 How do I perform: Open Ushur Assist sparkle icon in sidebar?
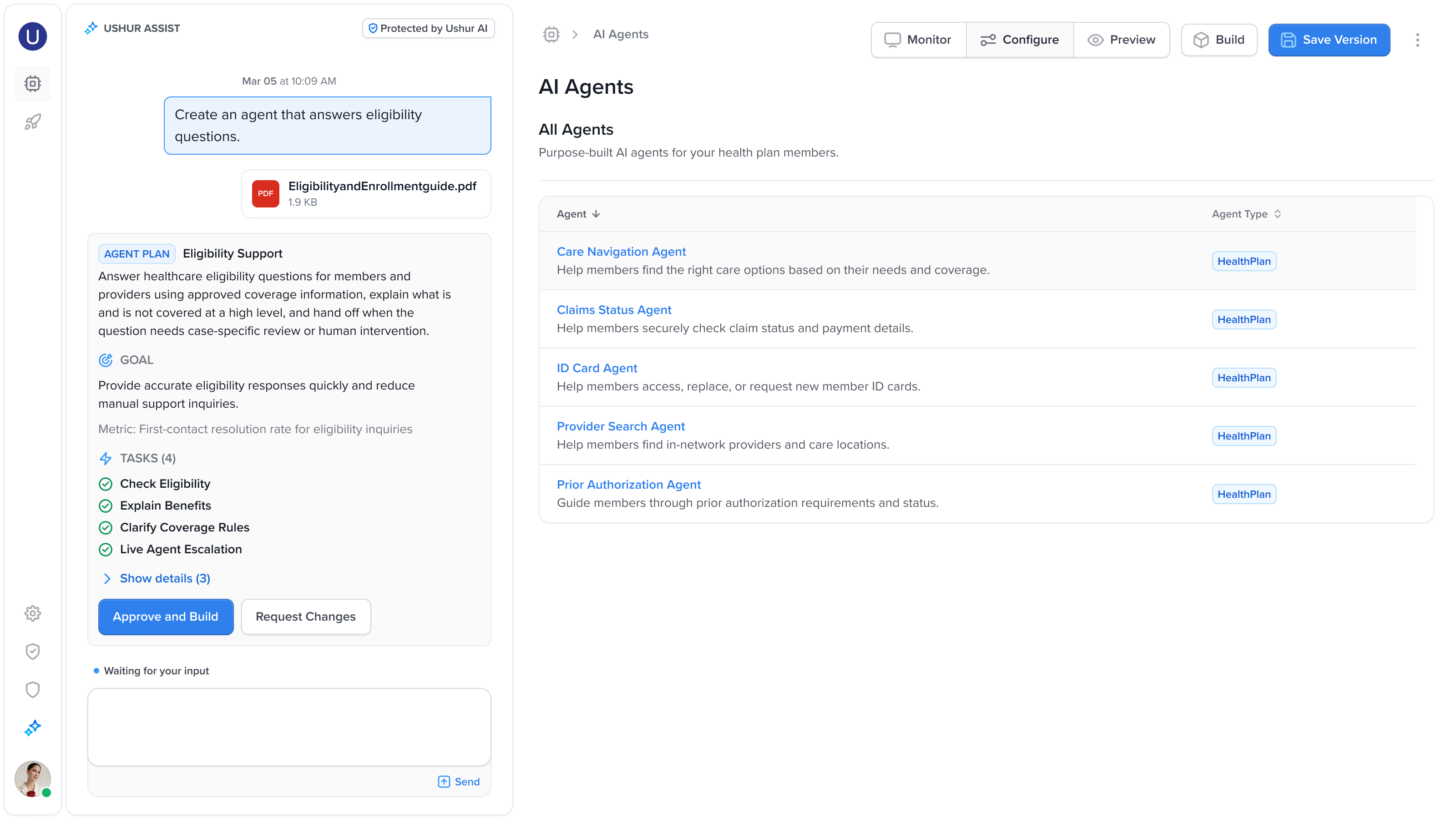click(x=32, y=728)
